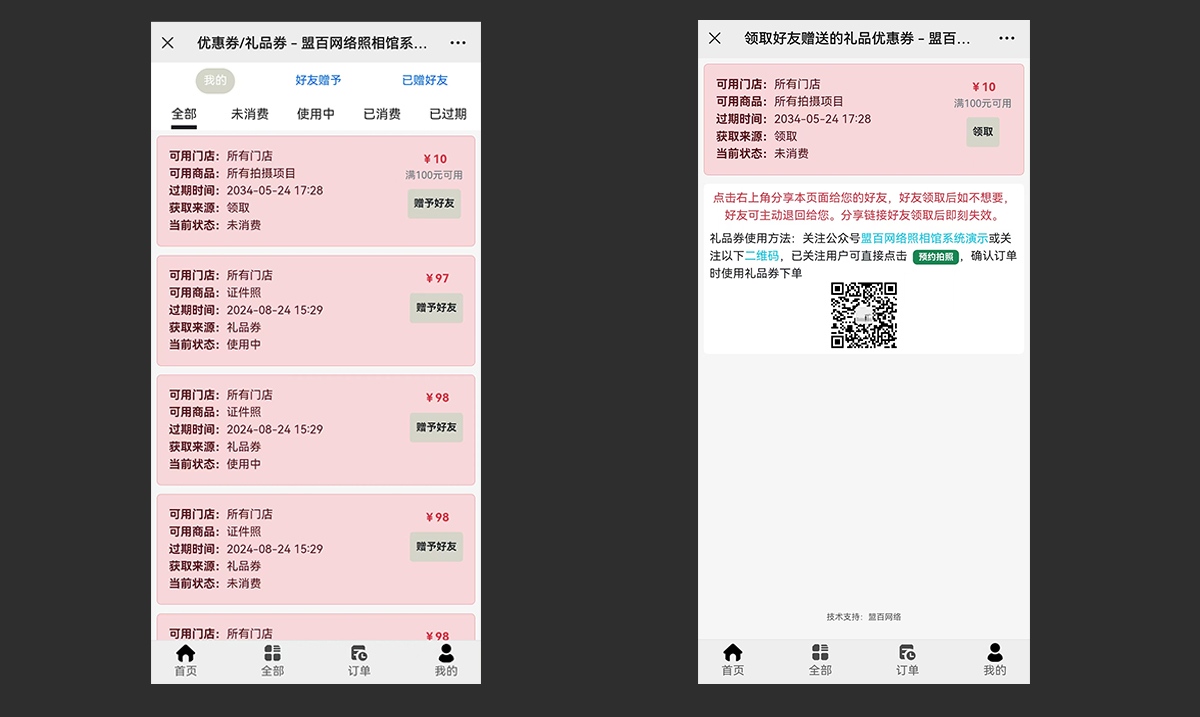
Task: Go to 我的 profile icon in left phone
Action: [x=446, y=653]
